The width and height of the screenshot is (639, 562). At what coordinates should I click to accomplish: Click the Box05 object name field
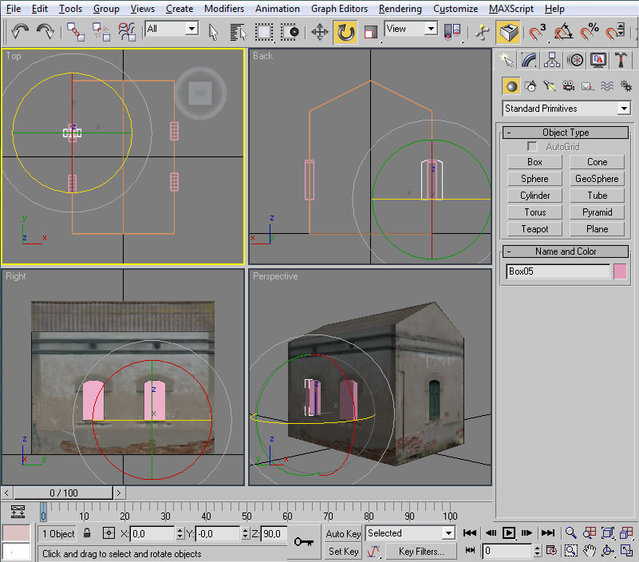(x=558, y=271)
